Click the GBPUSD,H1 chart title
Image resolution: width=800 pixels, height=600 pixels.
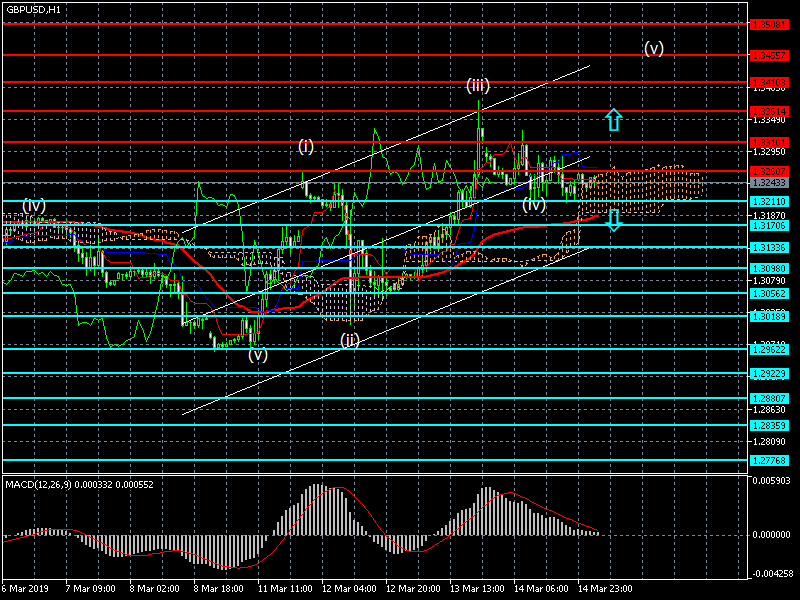34,10
